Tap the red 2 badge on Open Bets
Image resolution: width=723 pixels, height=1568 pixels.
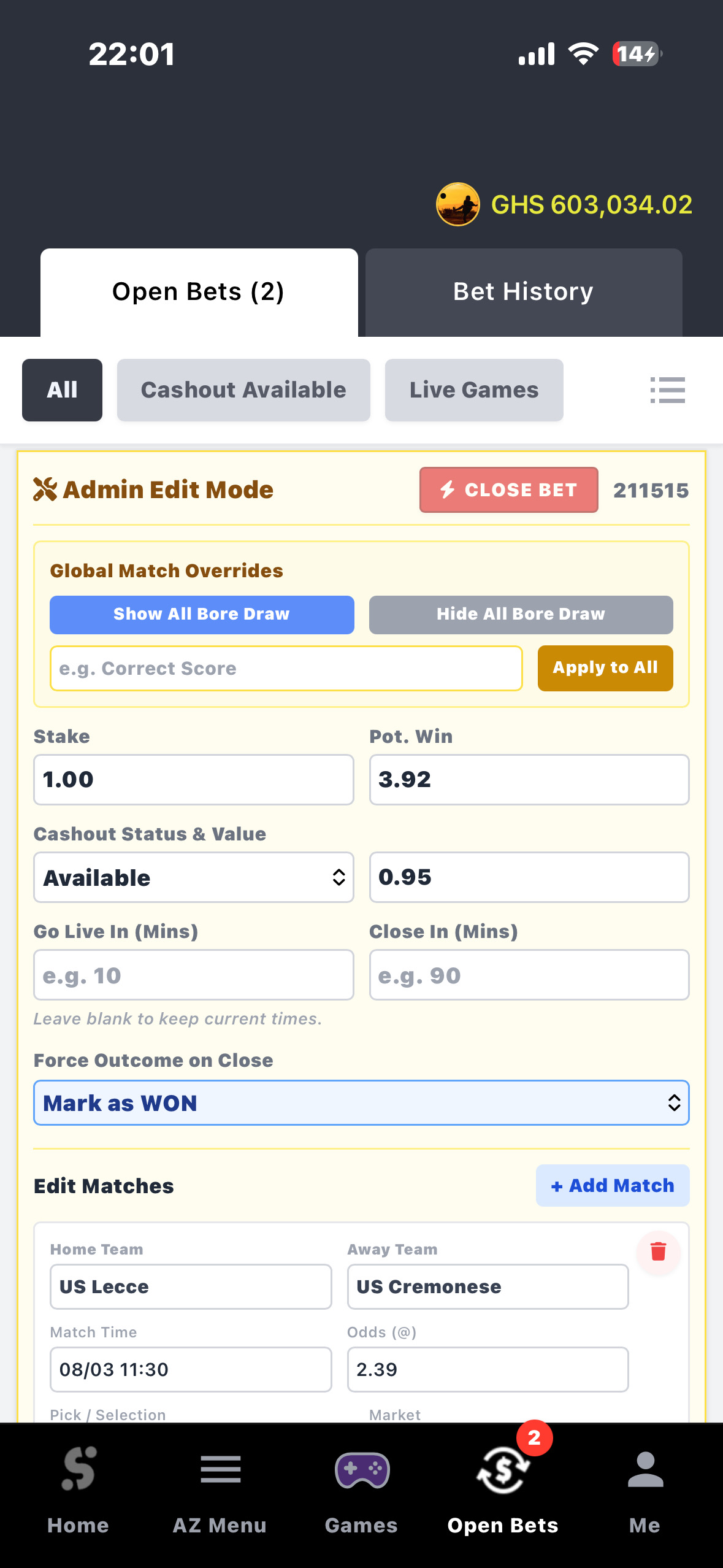click(534, 1437)
